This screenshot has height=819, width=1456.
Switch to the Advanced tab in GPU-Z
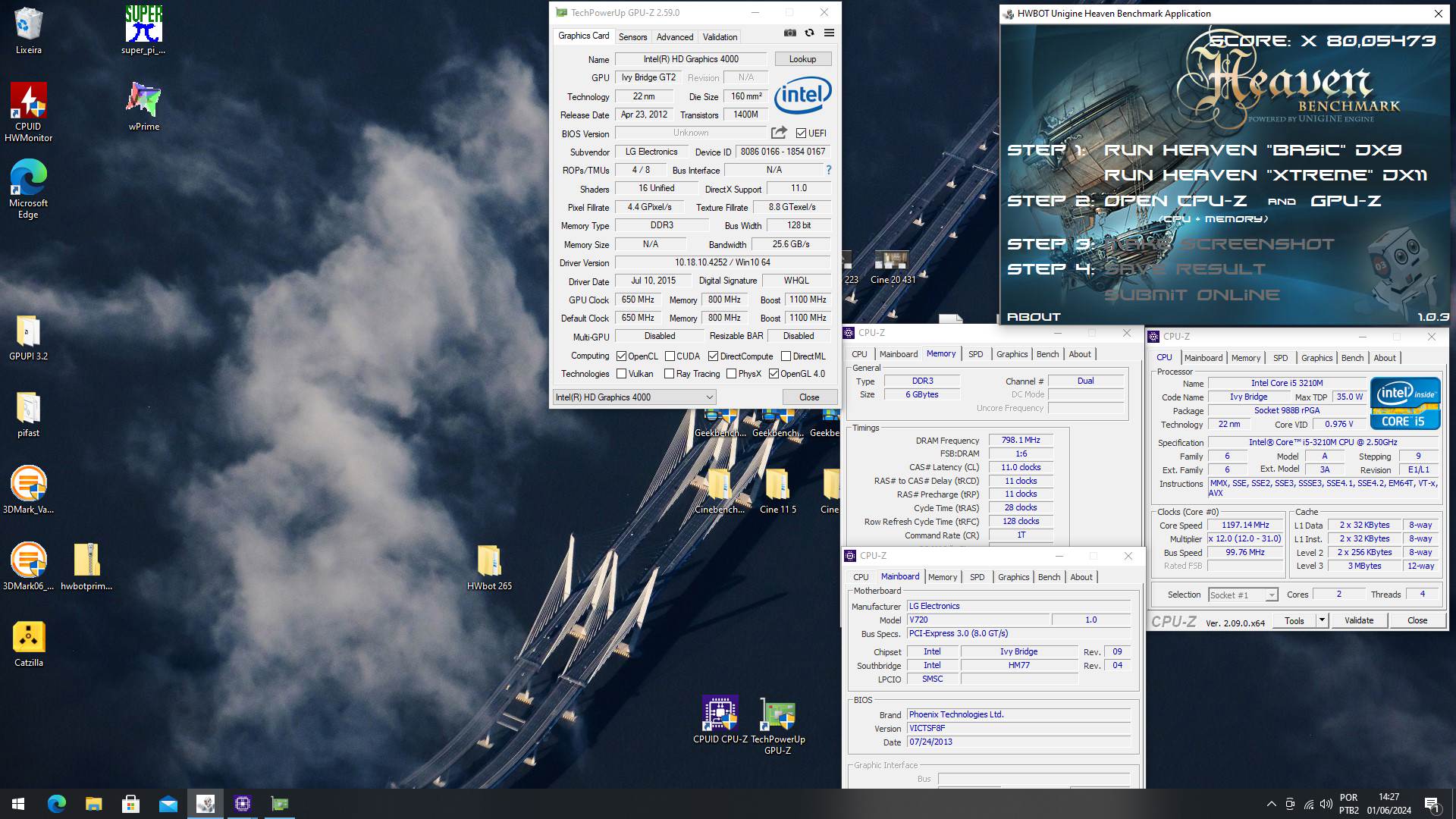pyautogui.click(x=675, y=36)
